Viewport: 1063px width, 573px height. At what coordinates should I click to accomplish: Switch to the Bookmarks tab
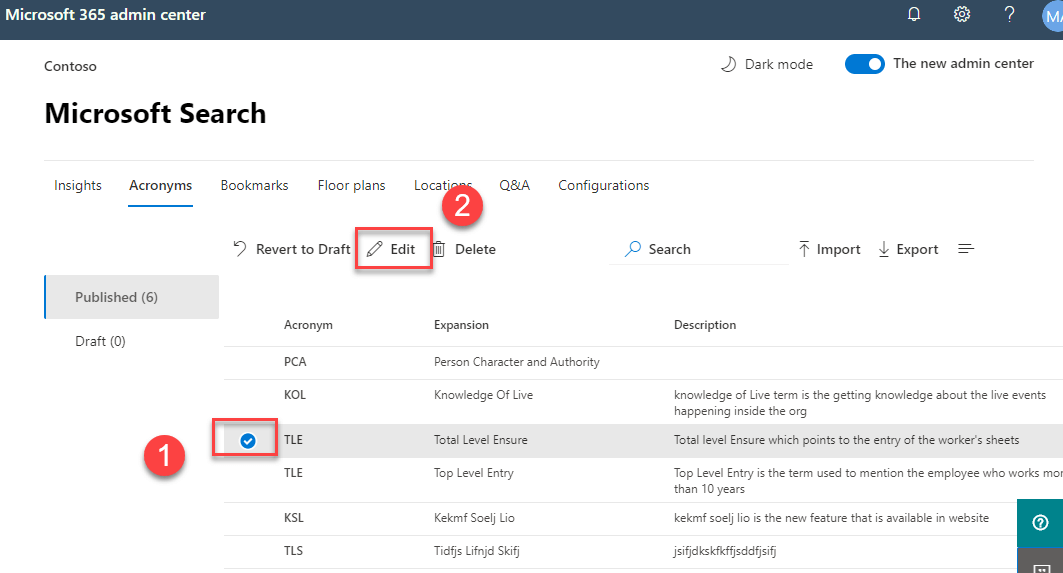[x=254, y=185]
